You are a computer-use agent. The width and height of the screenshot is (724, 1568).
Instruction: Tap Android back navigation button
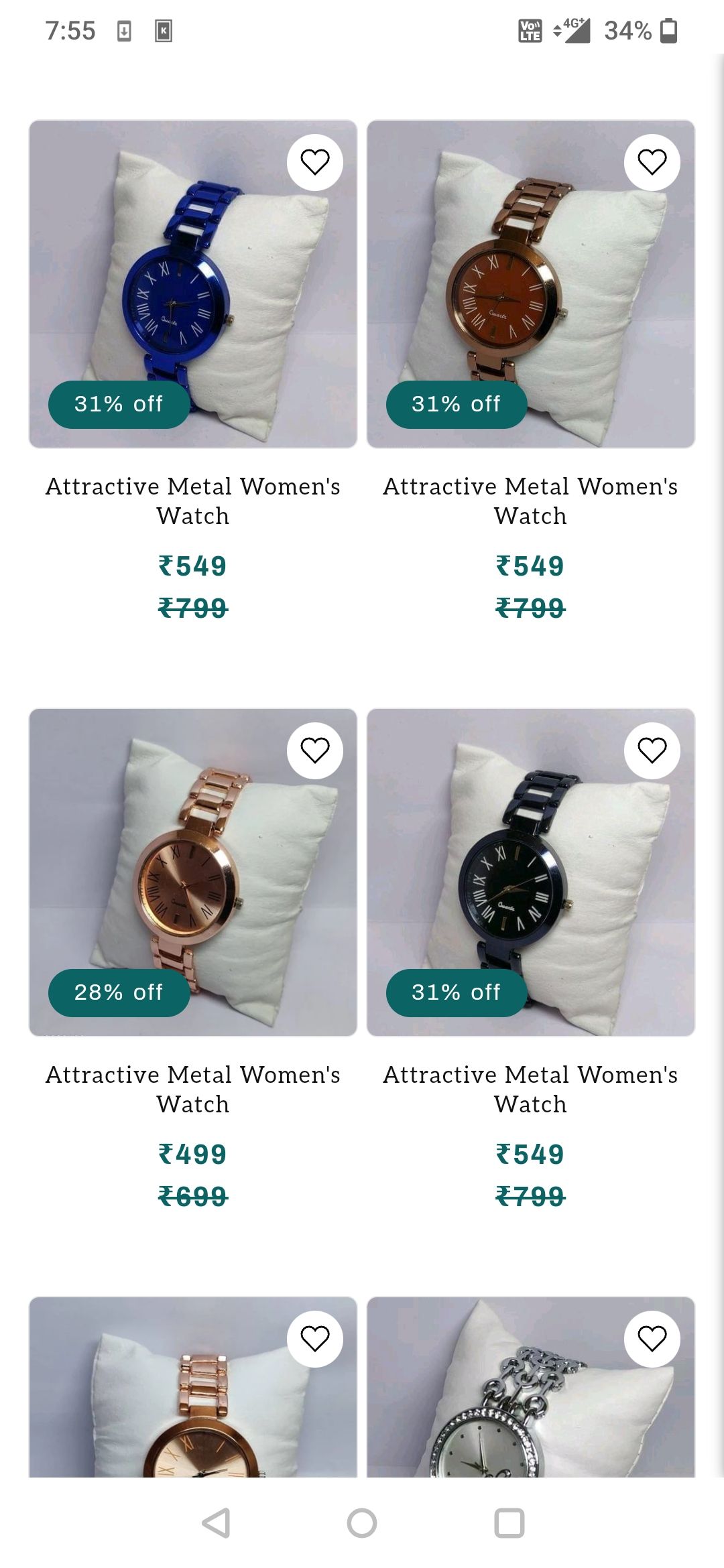(x=217, y=1523)
